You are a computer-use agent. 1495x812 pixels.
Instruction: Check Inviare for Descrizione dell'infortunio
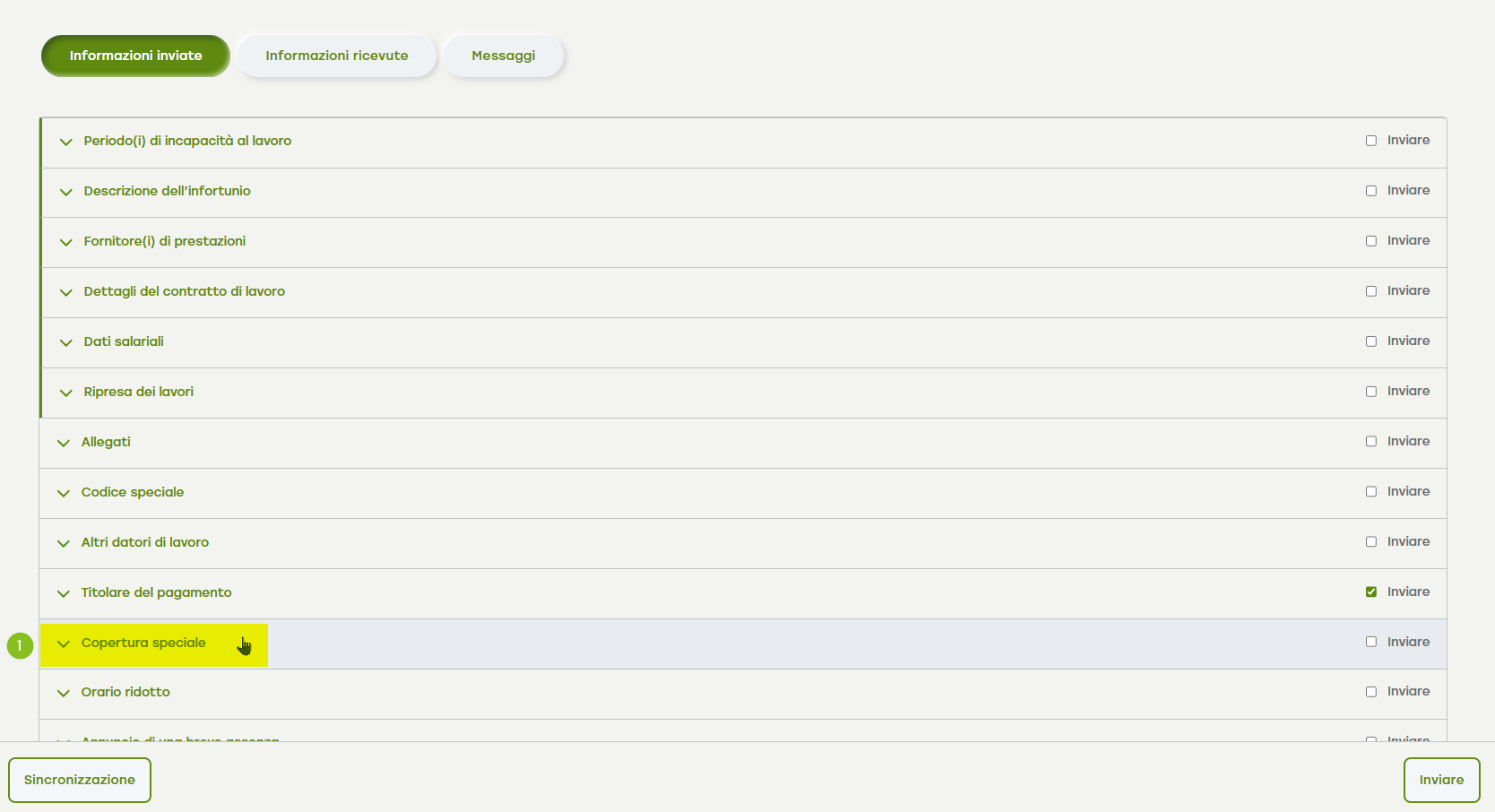tap(1371, 191)
